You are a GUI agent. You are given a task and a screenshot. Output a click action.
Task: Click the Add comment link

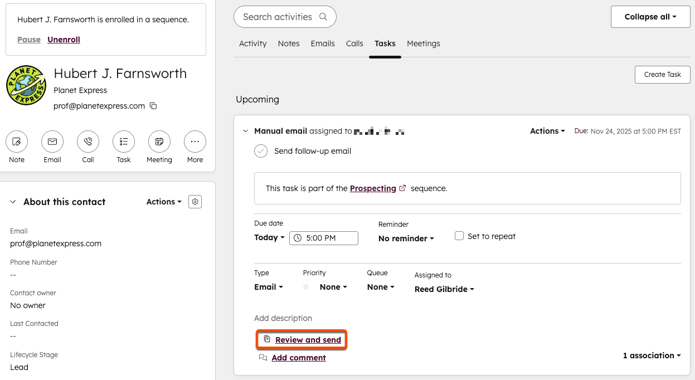299,358
